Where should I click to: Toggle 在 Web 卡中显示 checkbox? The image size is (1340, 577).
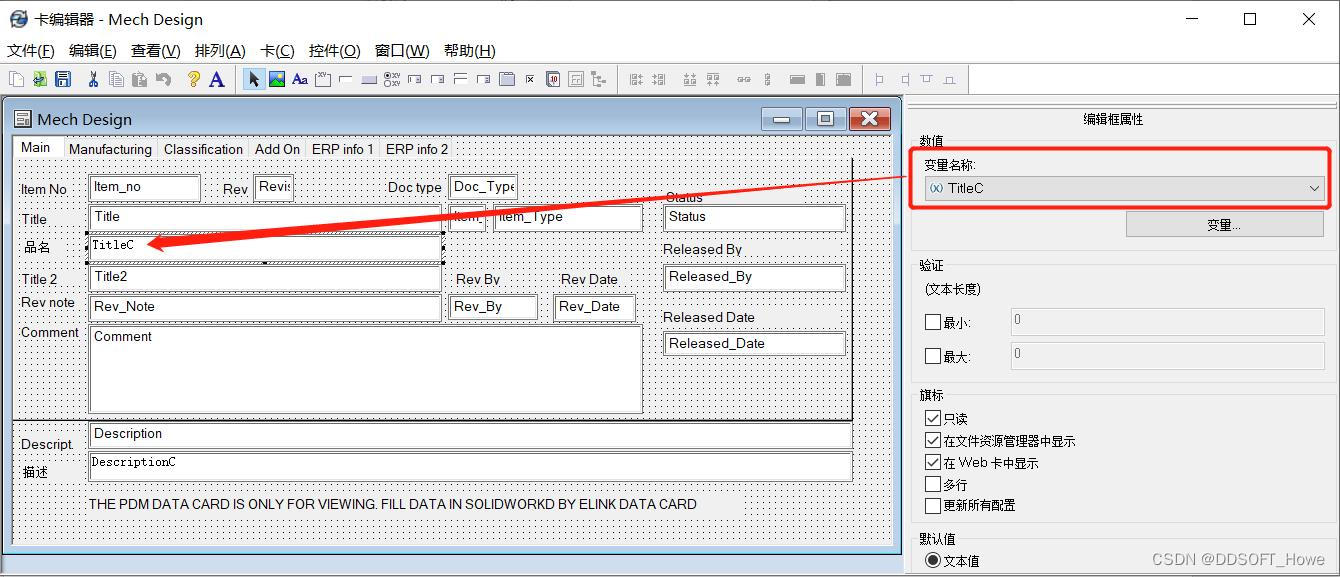tap(933, 462)
